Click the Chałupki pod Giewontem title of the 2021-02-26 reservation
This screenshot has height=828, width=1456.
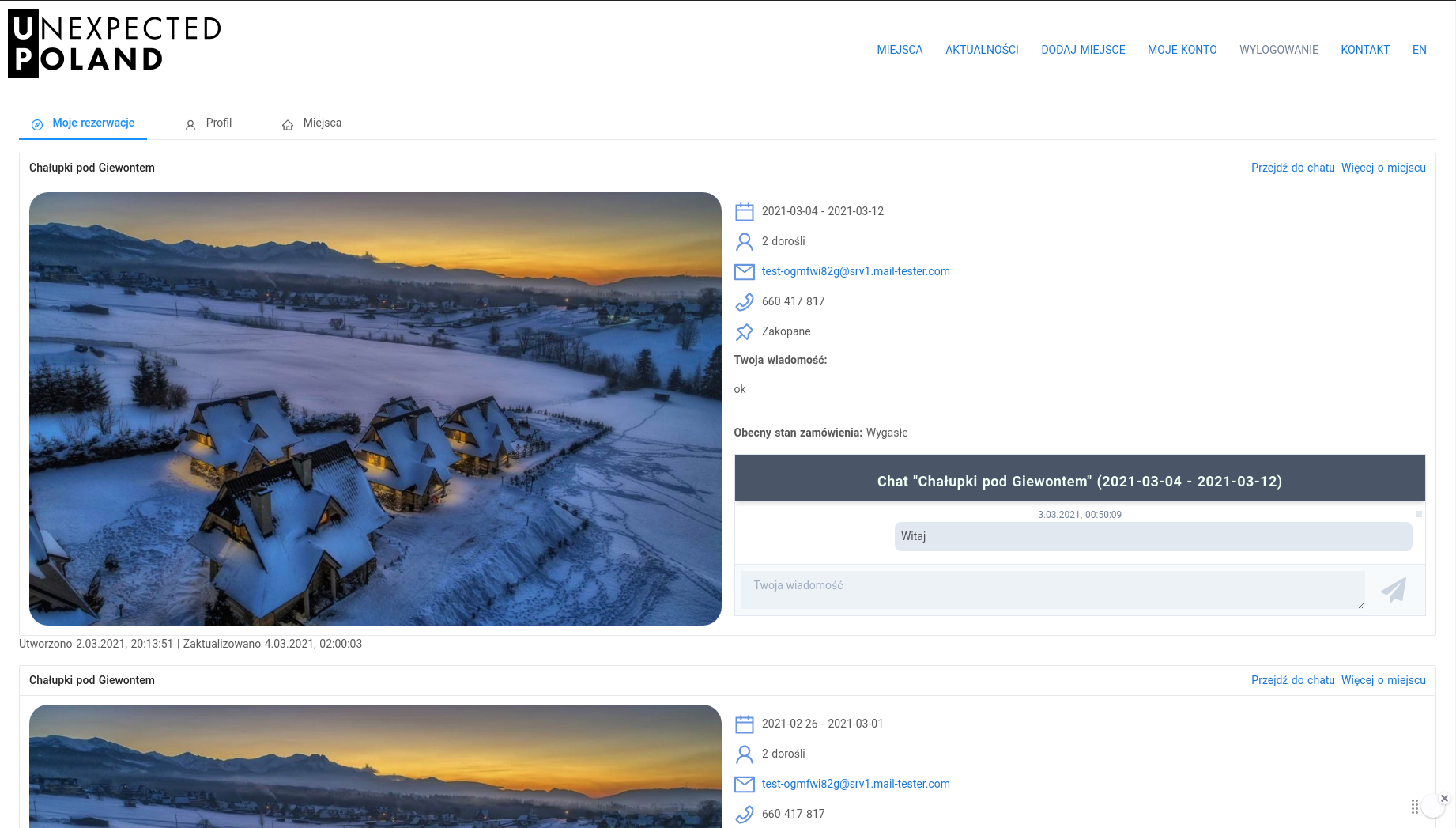[x=92, y=680]
